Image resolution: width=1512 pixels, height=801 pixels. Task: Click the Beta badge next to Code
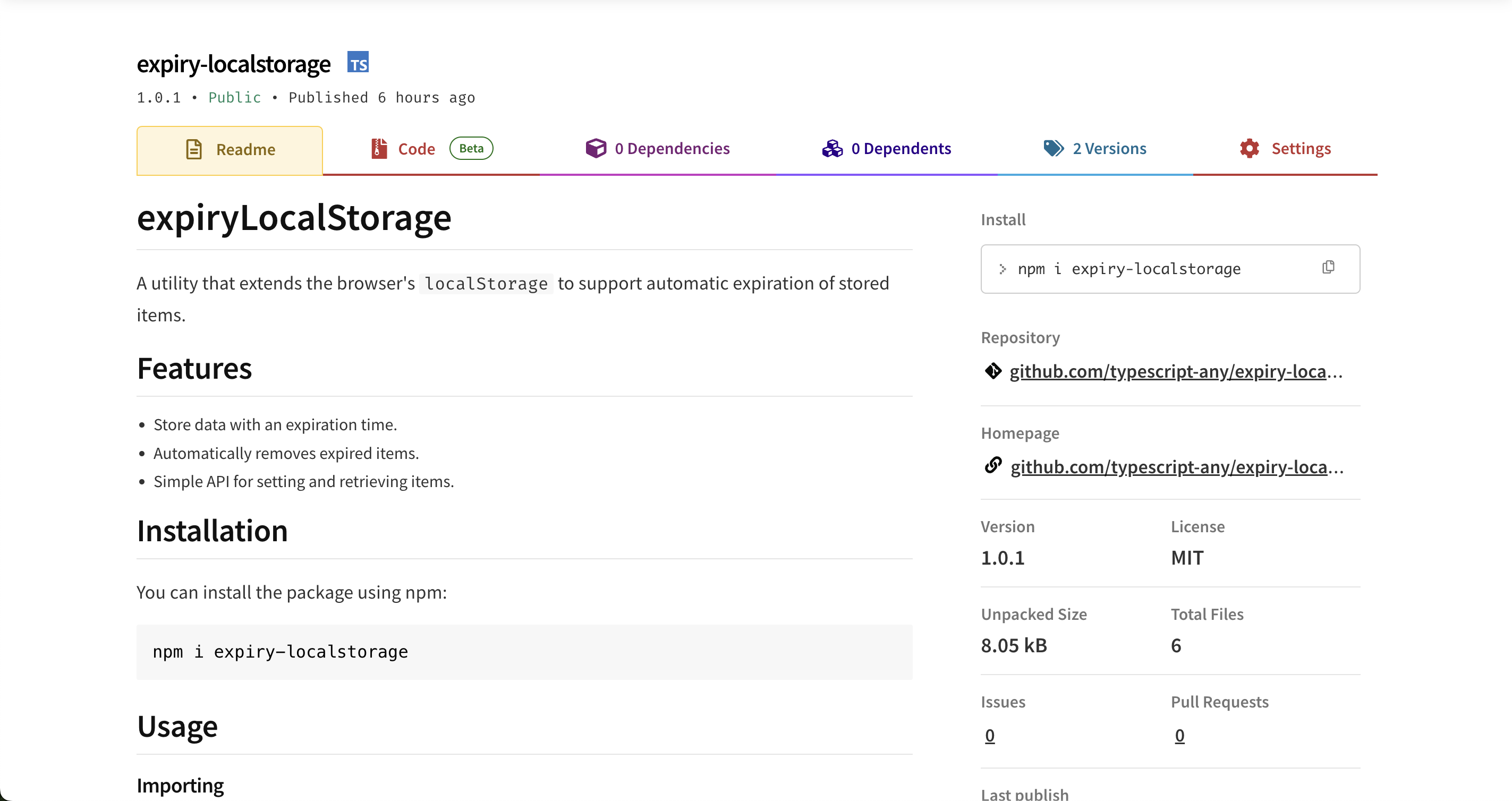click(x=471, y=149)
